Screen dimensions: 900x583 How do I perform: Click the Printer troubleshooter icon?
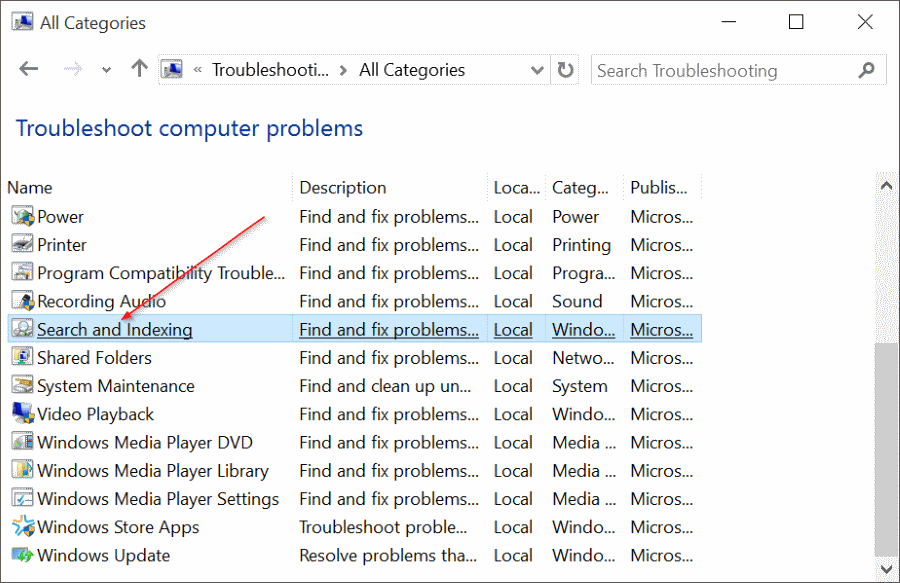click(23, 244)
